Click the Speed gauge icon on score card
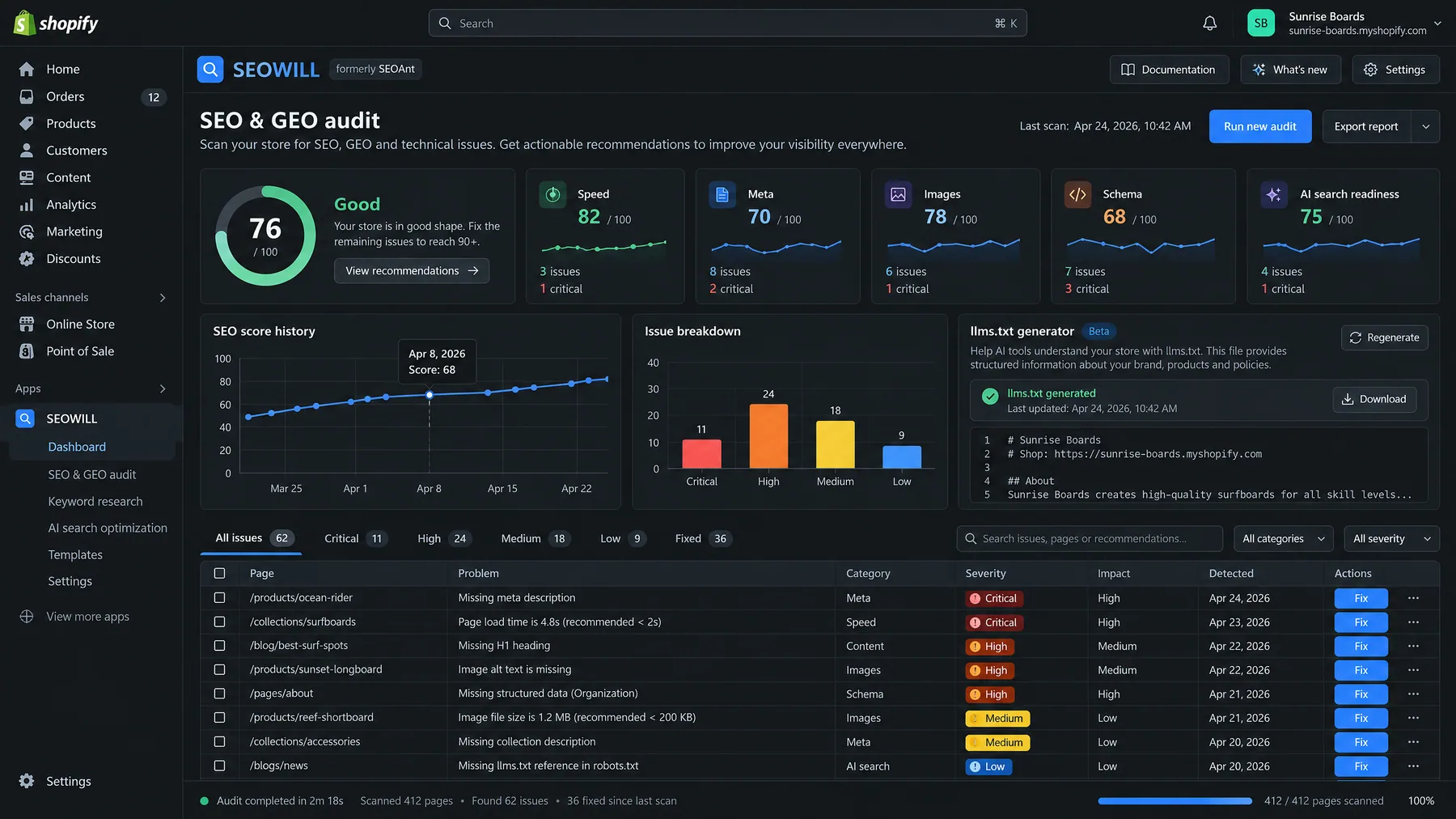Viewport: 1456px width, 819px height. [552, 194]
